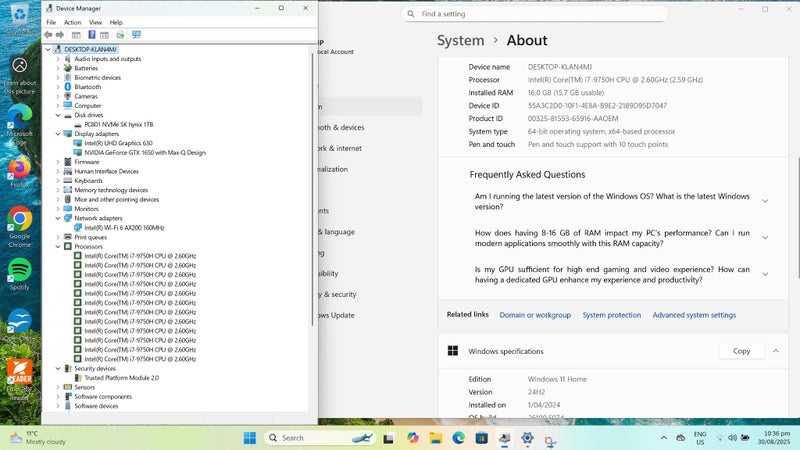Expand the Audio inputs and outputs category
The height and width of the screenshot is (450, 800).
[58, 59]
